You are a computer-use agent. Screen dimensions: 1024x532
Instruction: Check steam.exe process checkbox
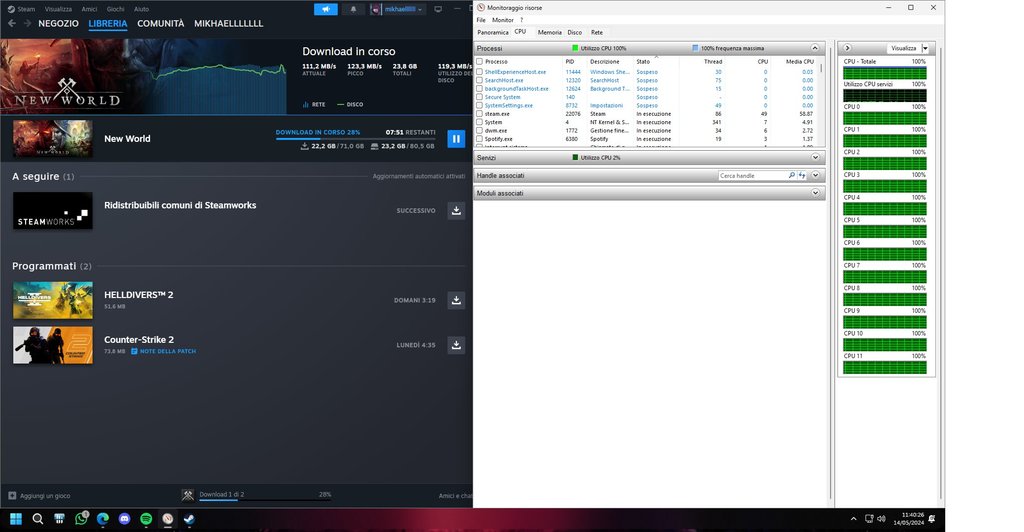pyautogui.click(x=479, y=114)
